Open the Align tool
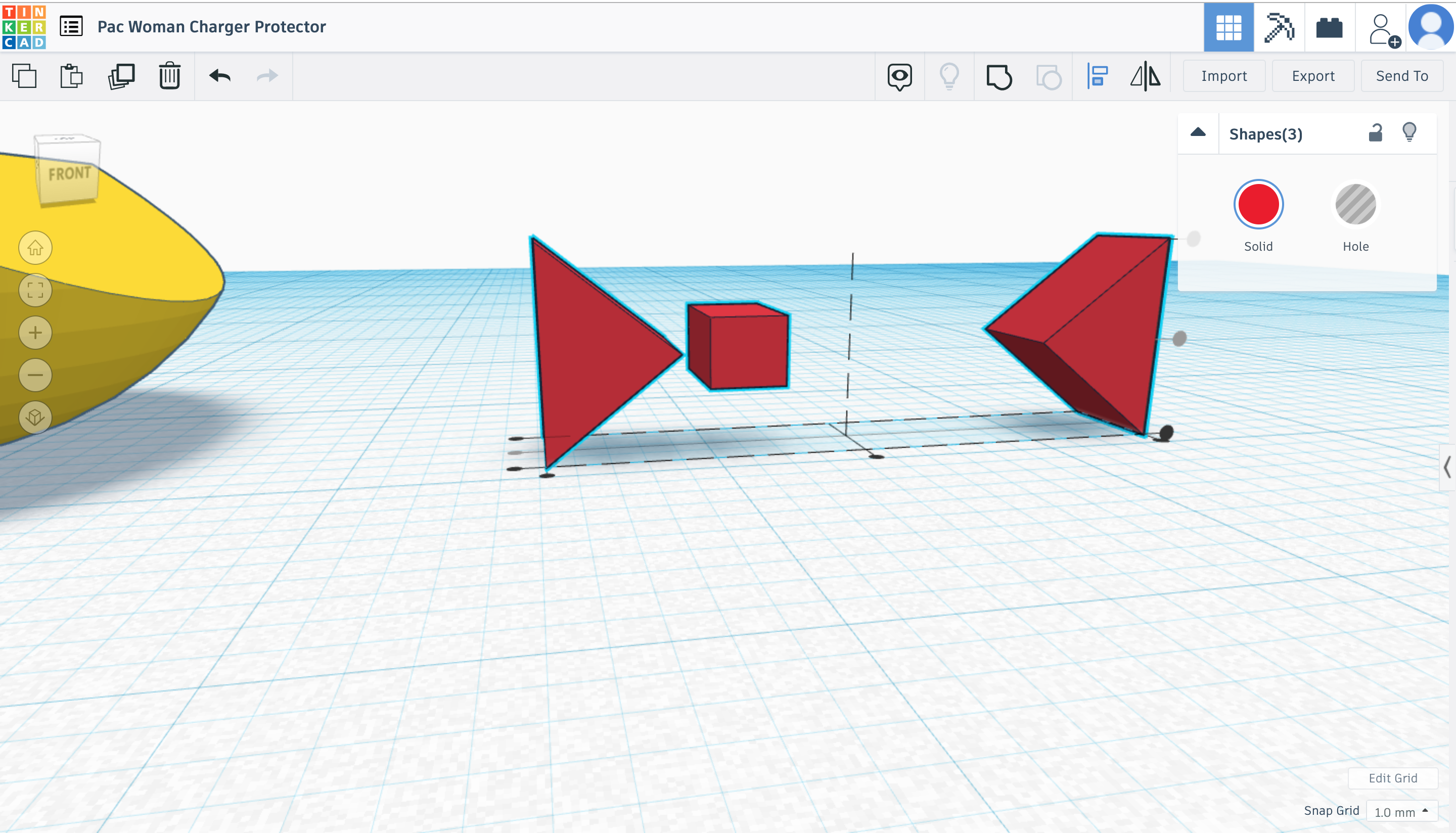This screenshot has height=833, width=1456. pyautogui.click(x=1097, y=77)
